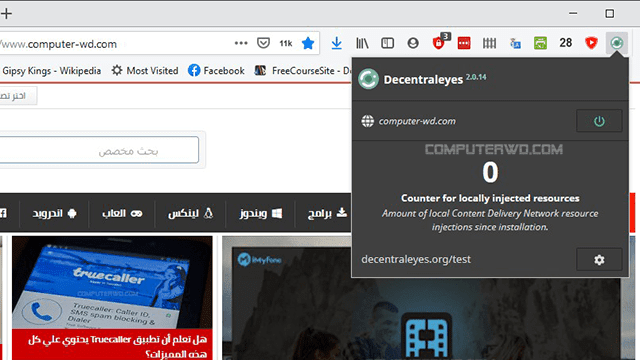The image size is (640, 360).
Task: Open the Decentraleyes extension toolbar icon
Action: coord(616,43)
